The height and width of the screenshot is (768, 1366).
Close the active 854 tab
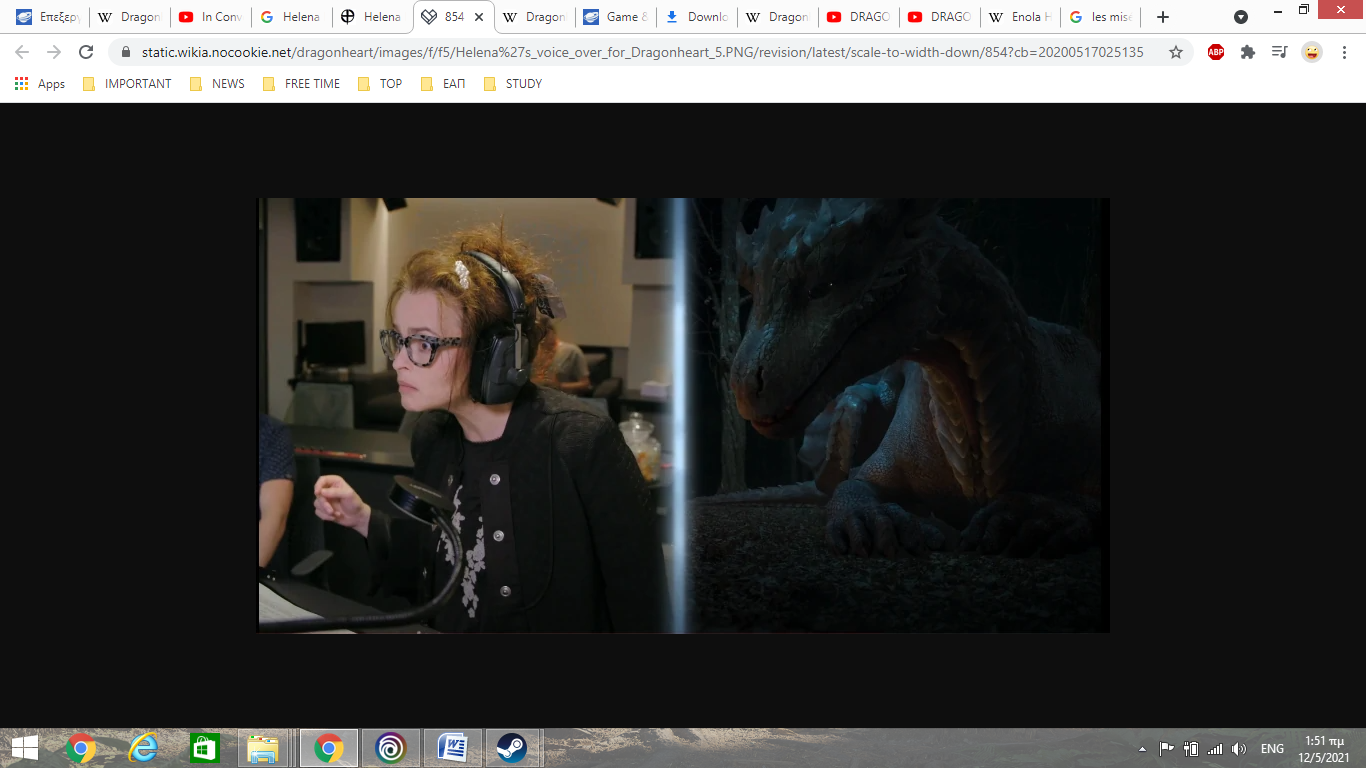(479, 17)
